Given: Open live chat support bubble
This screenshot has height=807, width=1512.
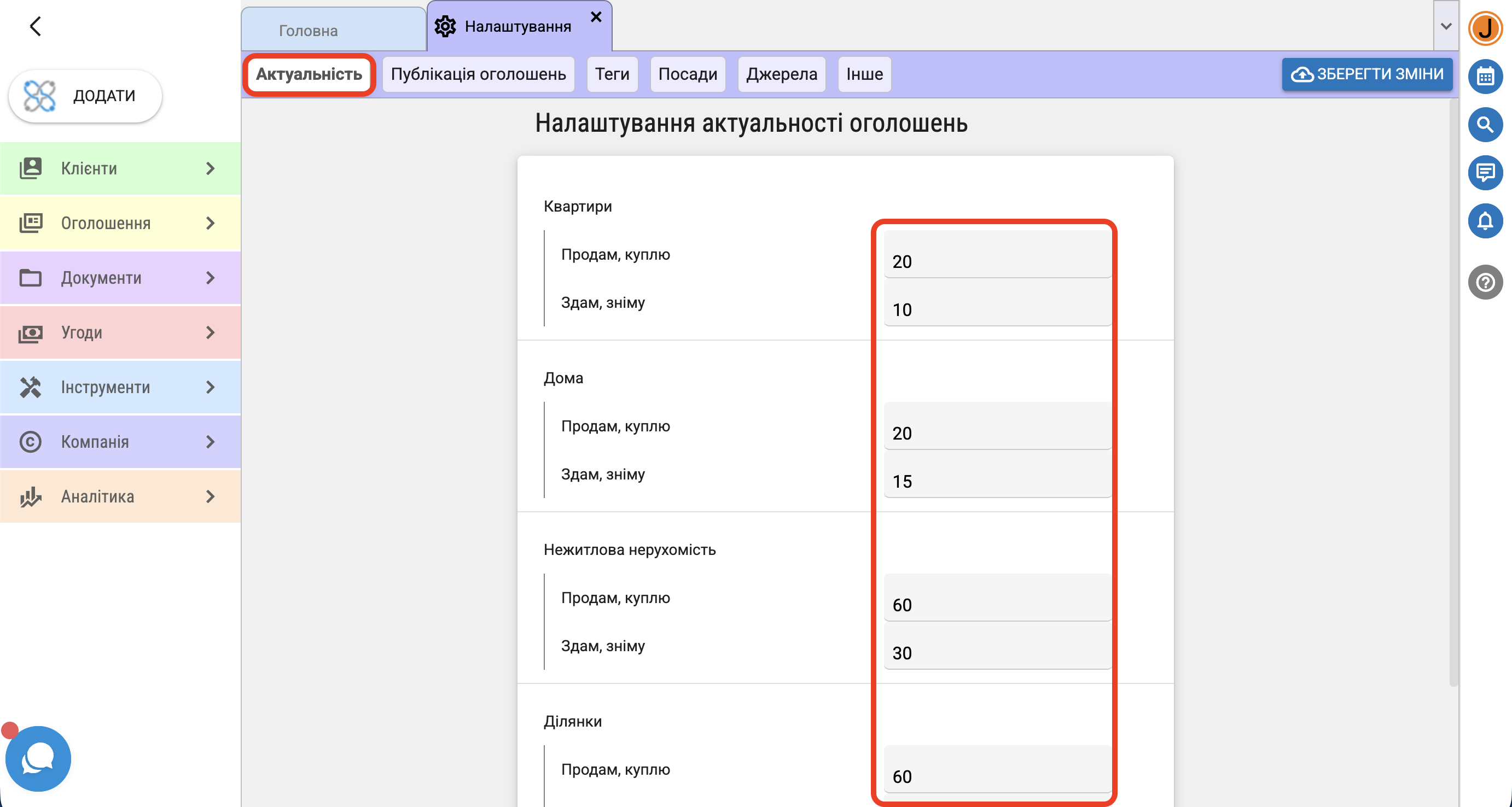Looking at the screenshot, I should [x=39, y=759].
